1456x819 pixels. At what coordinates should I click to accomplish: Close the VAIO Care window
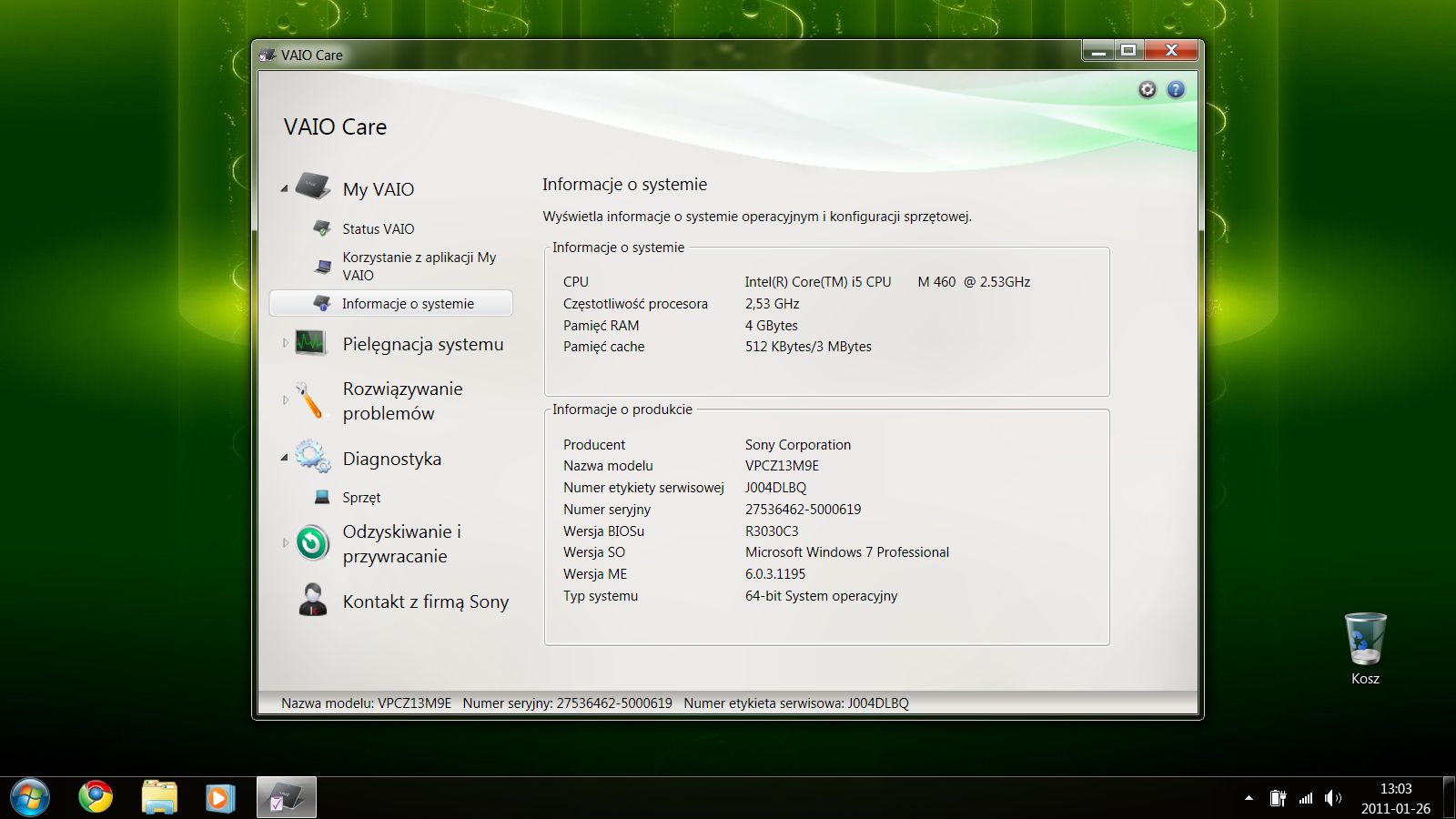(1171, 51)
